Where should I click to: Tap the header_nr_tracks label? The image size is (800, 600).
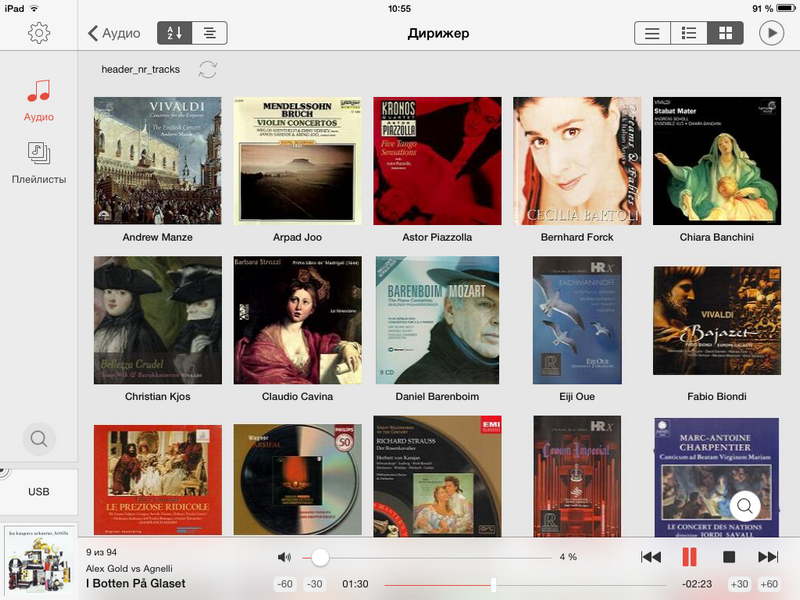140,69
